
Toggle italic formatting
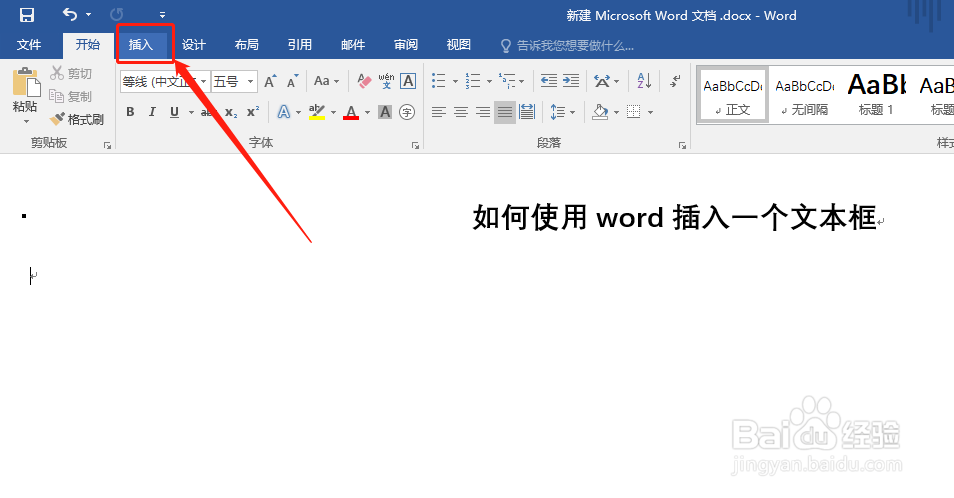152,112
